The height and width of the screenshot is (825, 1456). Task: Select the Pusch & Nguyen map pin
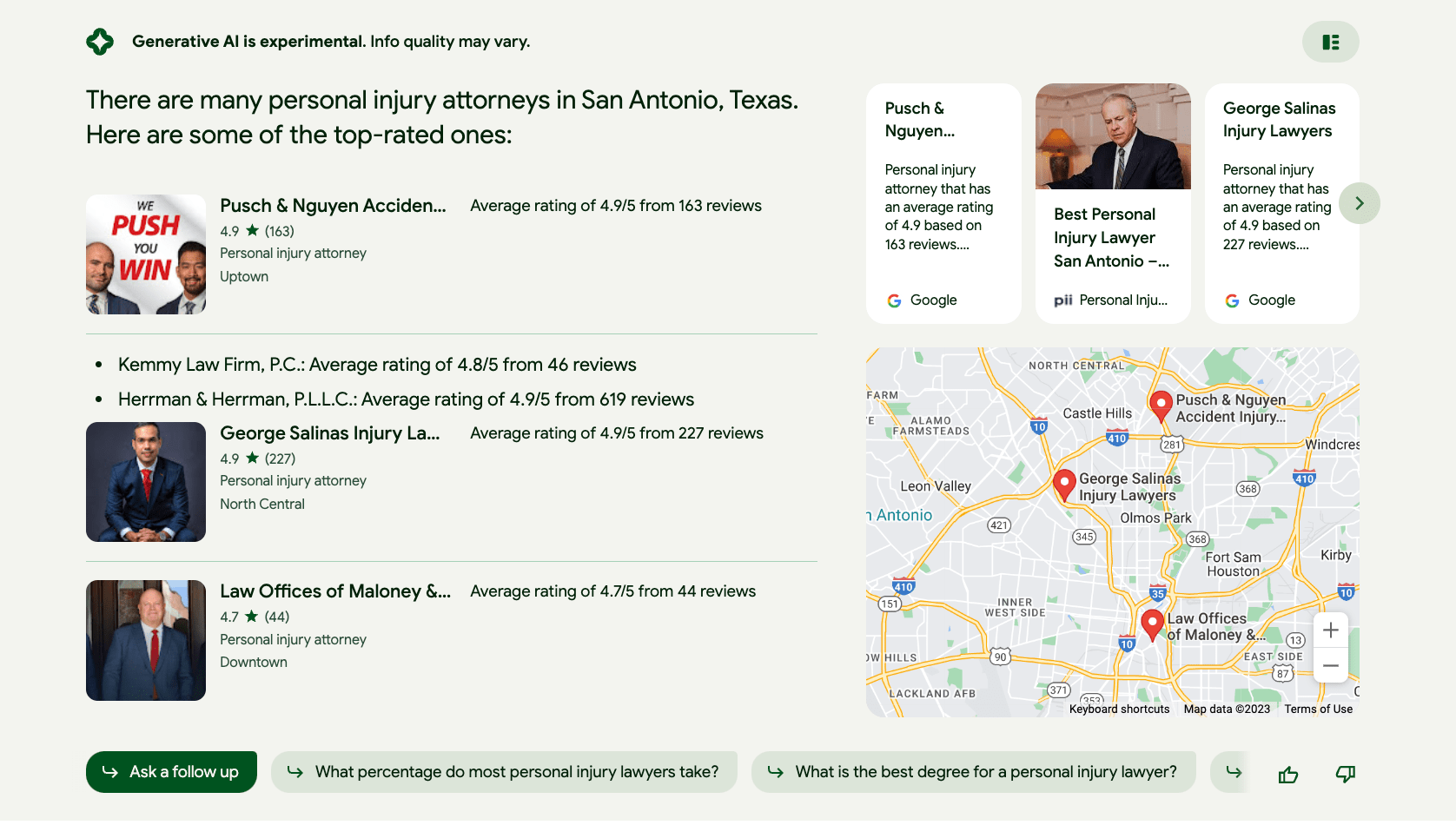(1161, 406)
